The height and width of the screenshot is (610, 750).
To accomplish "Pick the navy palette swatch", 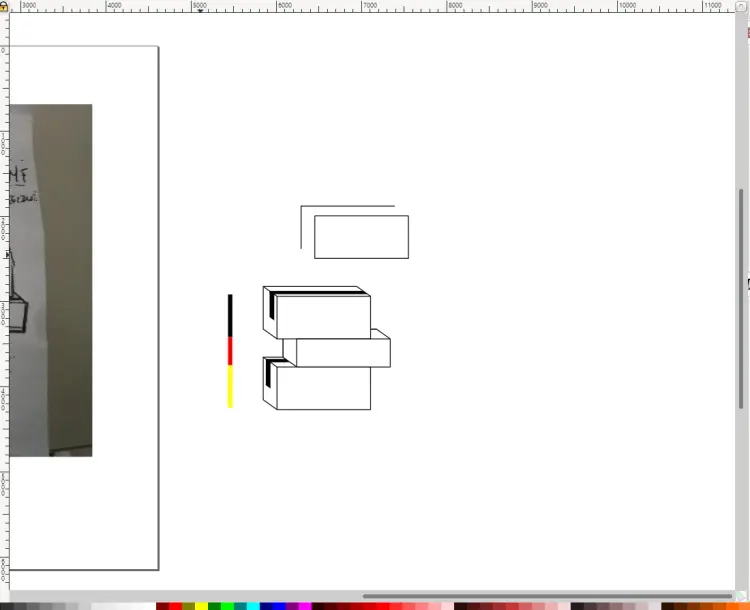I will (266, 607).
